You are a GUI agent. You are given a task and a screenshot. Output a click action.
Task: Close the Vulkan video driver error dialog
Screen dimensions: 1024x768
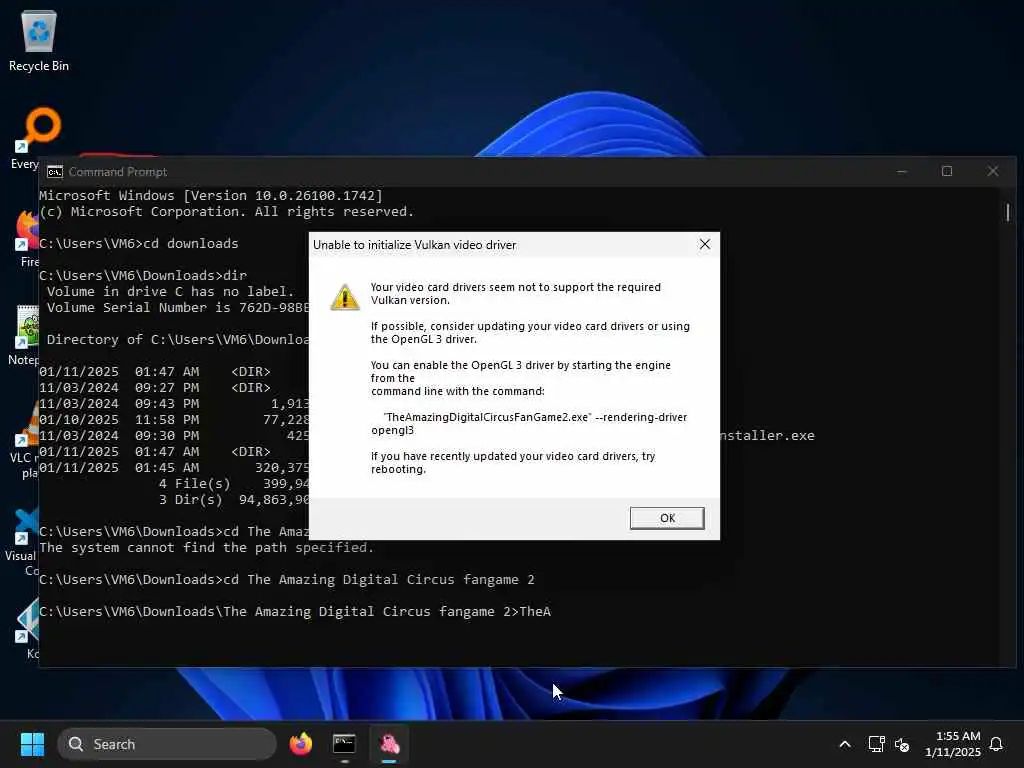[x=705, y=244]
